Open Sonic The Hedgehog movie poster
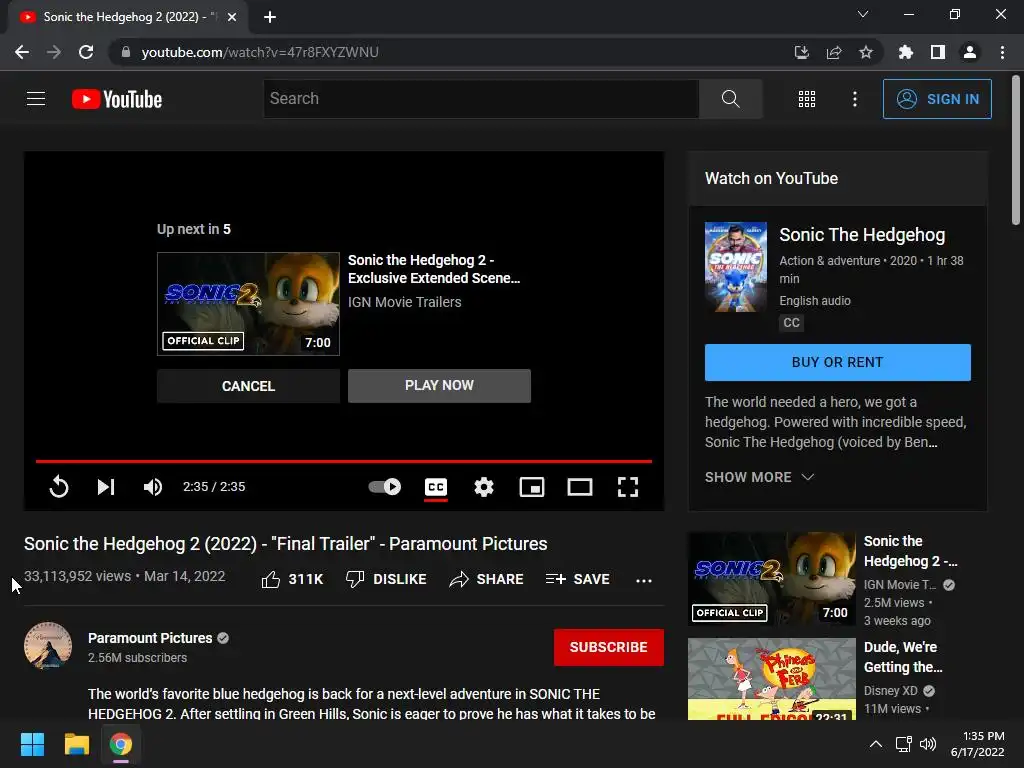 [736, 267]
